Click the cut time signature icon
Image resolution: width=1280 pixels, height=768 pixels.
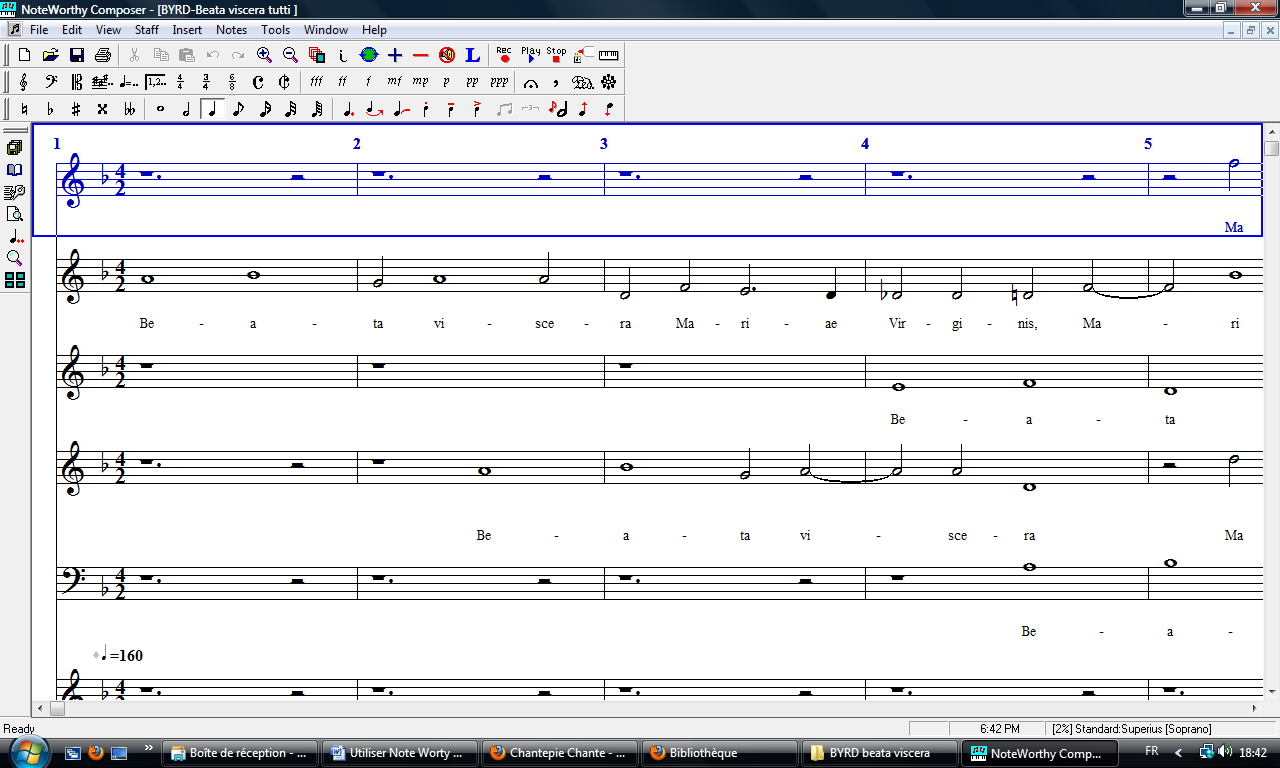click(x=284, y=82)
